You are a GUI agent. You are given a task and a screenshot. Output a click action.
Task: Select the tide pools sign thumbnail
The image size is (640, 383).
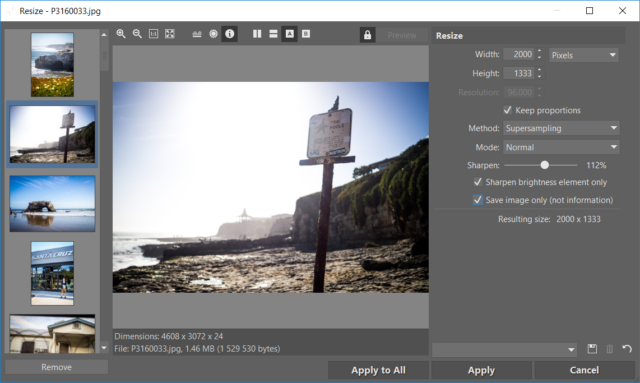(52, 134)
